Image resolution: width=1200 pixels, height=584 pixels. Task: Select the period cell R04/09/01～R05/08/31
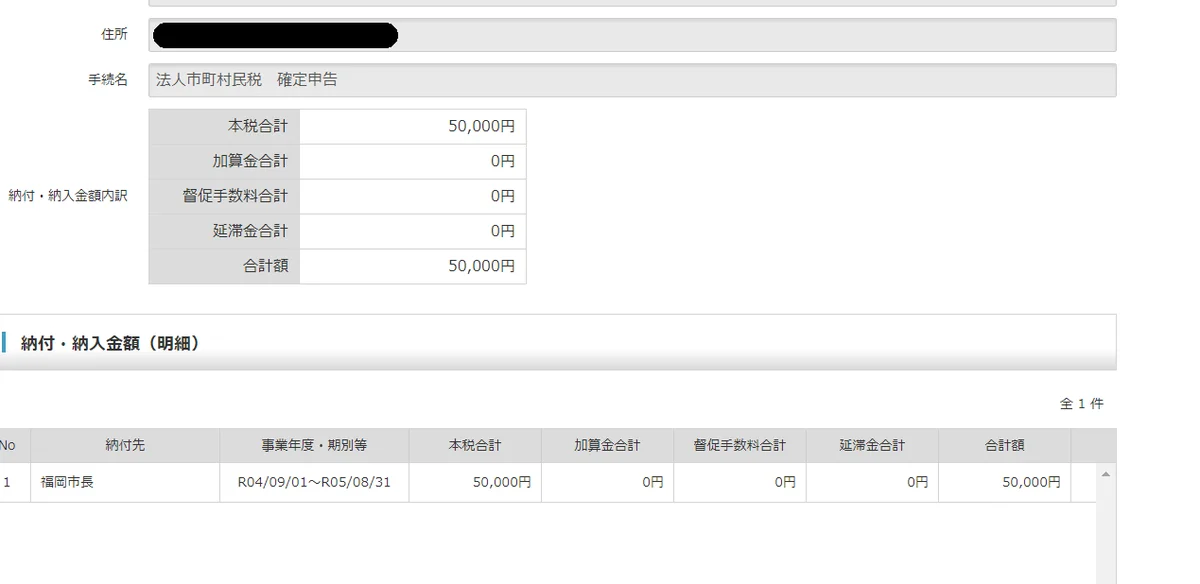click(x=315, y=482)
